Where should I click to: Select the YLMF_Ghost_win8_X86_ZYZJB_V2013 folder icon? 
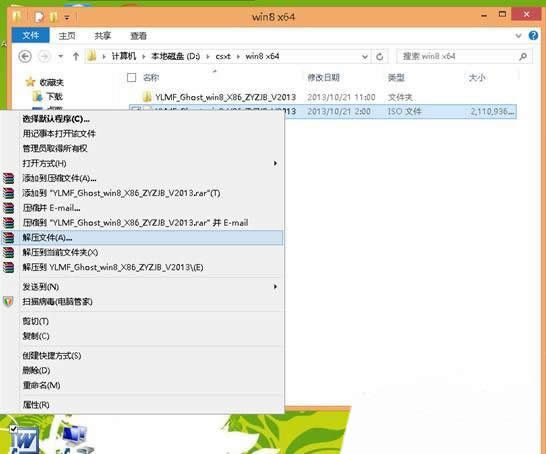click(147, 96)
